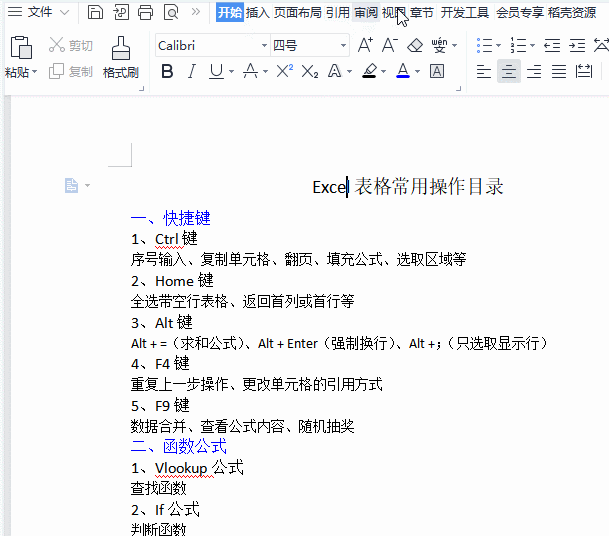
Task: Select the 格式刷 format painter
Action: coord(121,57)
